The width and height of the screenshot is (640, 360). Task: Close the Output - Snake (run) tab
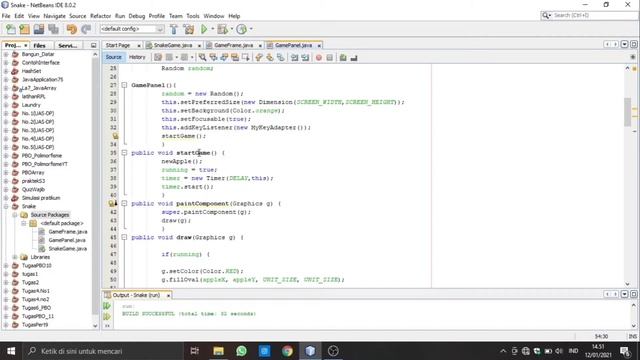click(x=168, y=295)
